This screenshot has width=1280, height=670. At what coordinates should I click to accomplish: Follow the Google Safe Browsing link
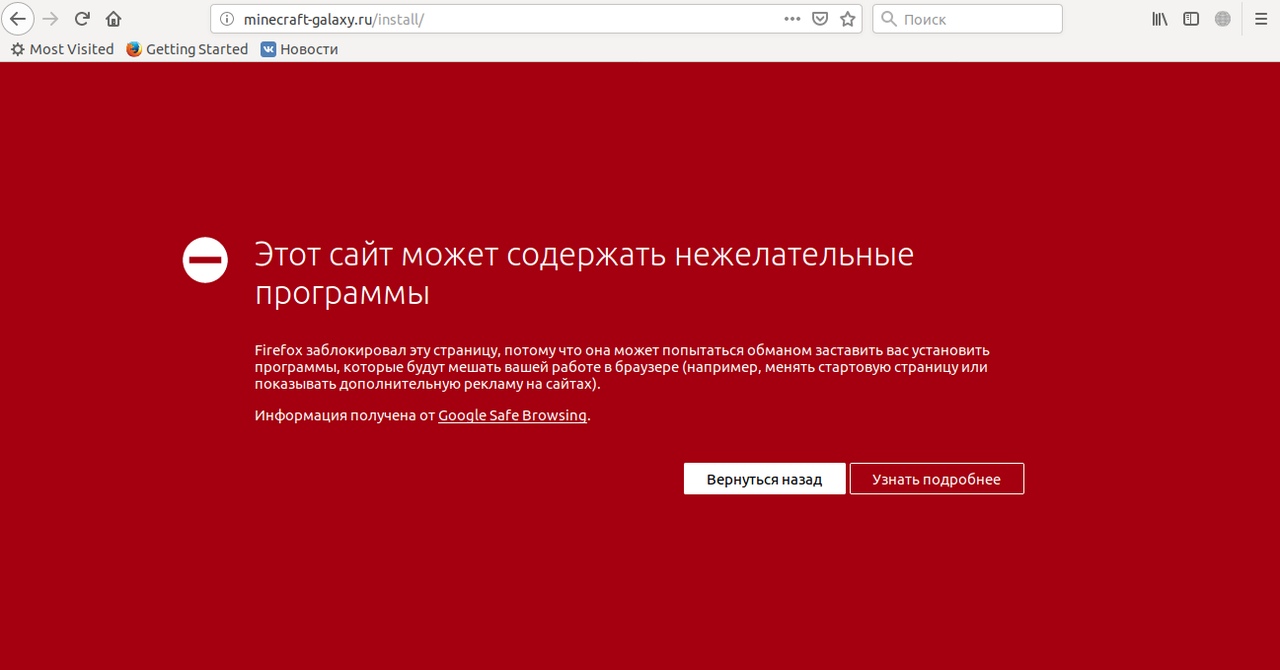click(512, 416)
